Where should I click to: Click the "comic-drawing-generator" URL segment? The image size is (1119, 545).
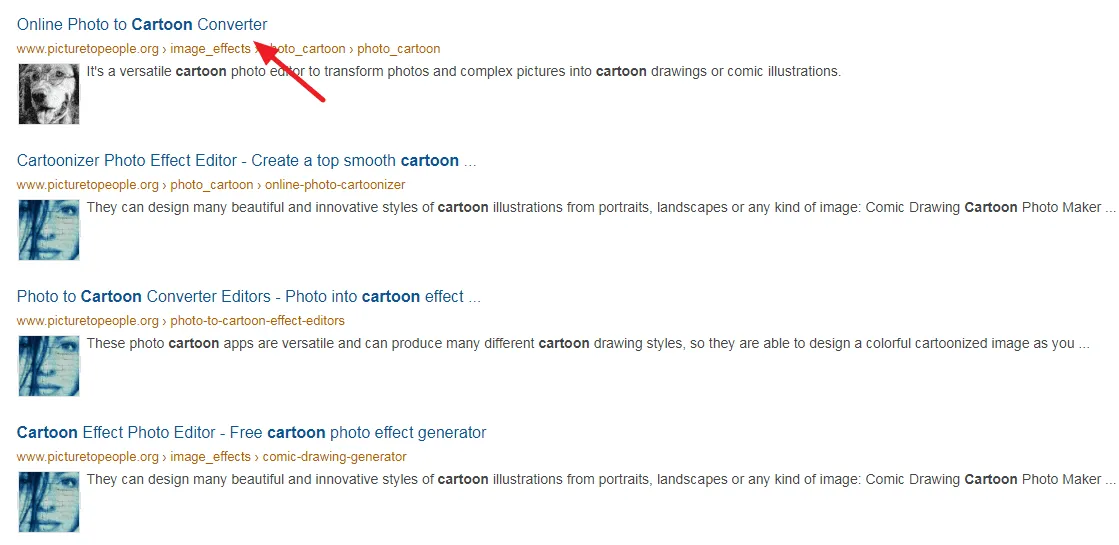click(x=335, y=457)
